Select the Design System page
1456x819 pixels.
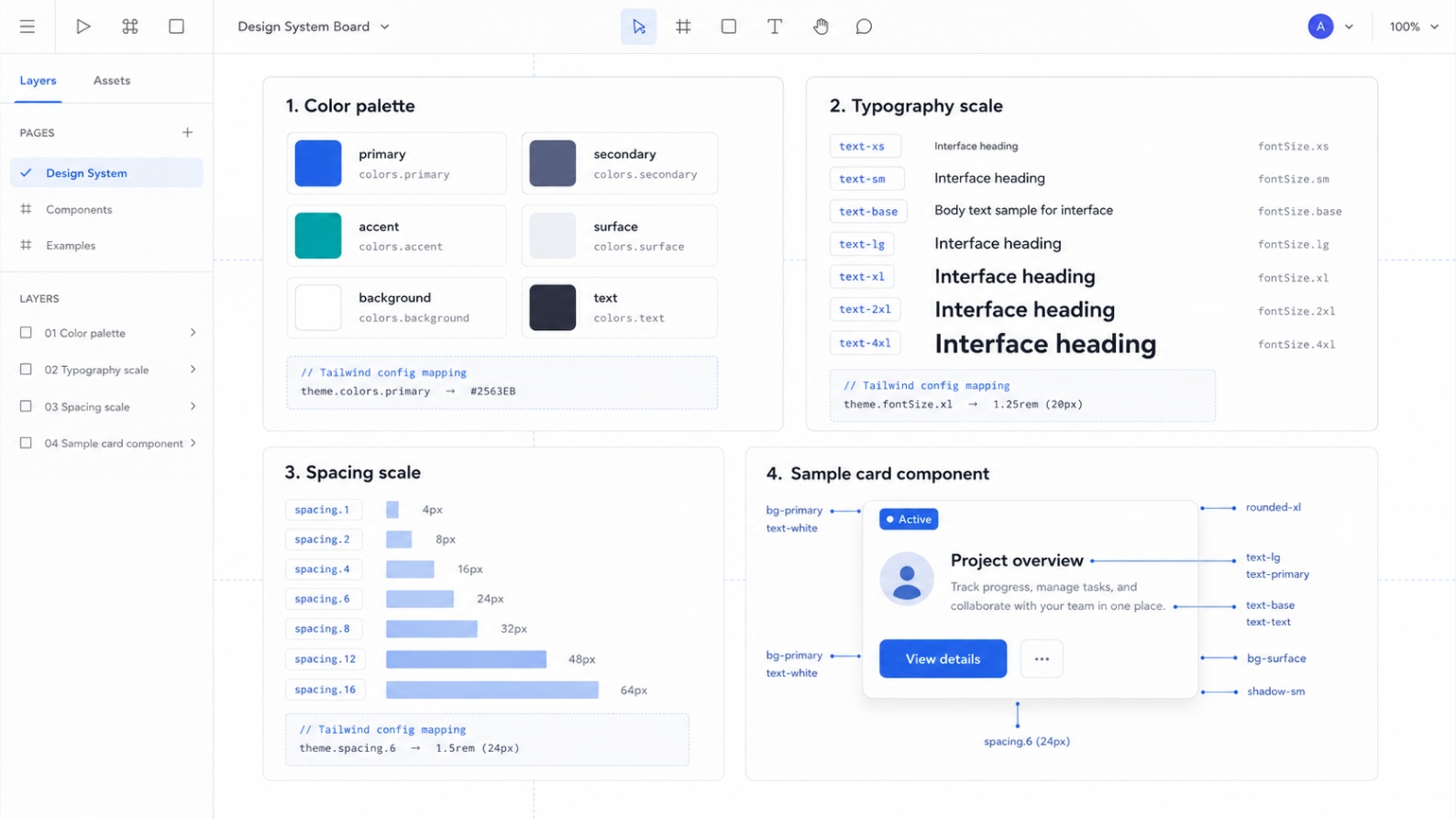pos(106,172)
